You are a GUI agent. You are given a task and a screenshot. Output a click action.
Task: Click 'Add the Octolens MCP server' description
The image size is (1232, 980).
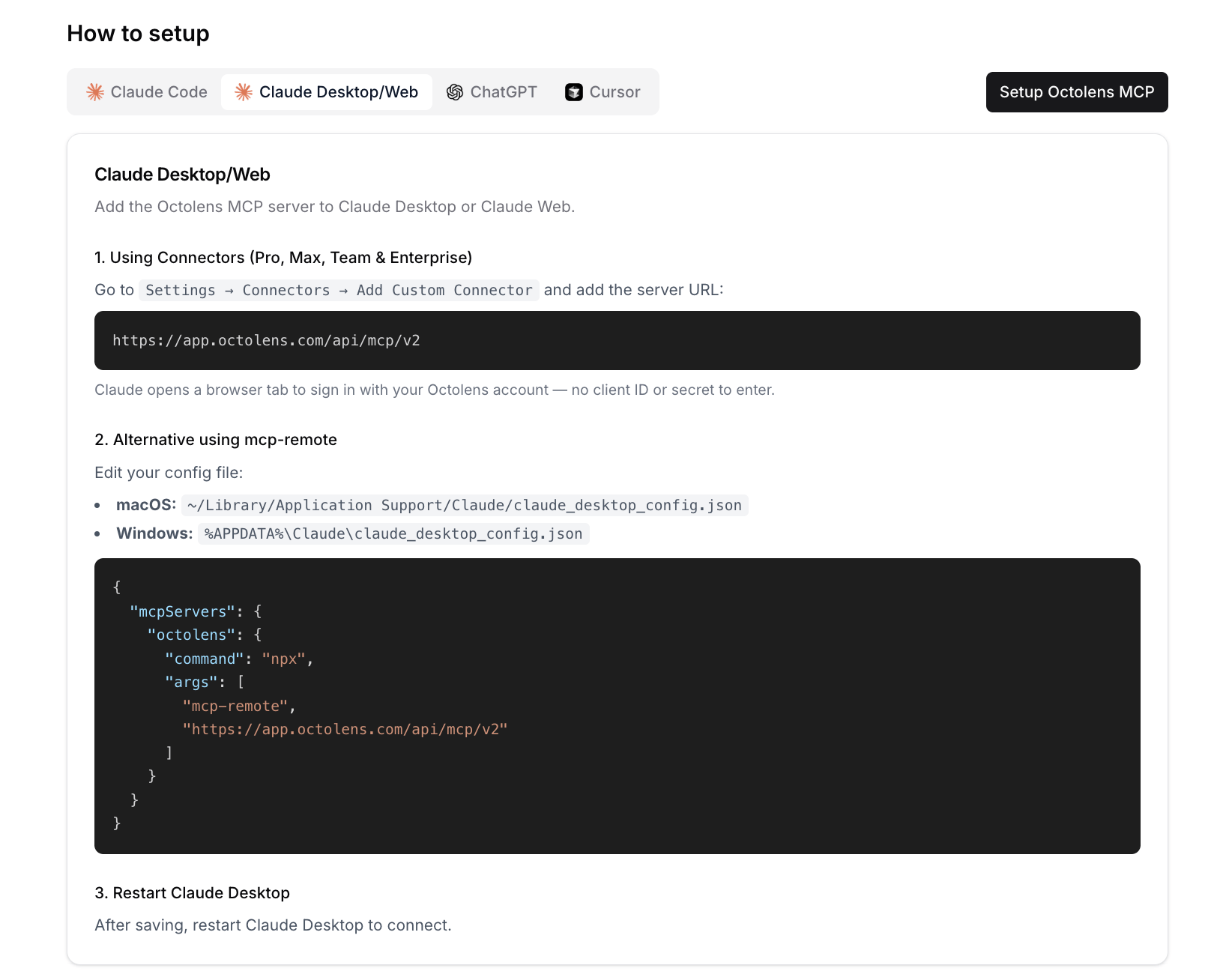pos(335,207)
